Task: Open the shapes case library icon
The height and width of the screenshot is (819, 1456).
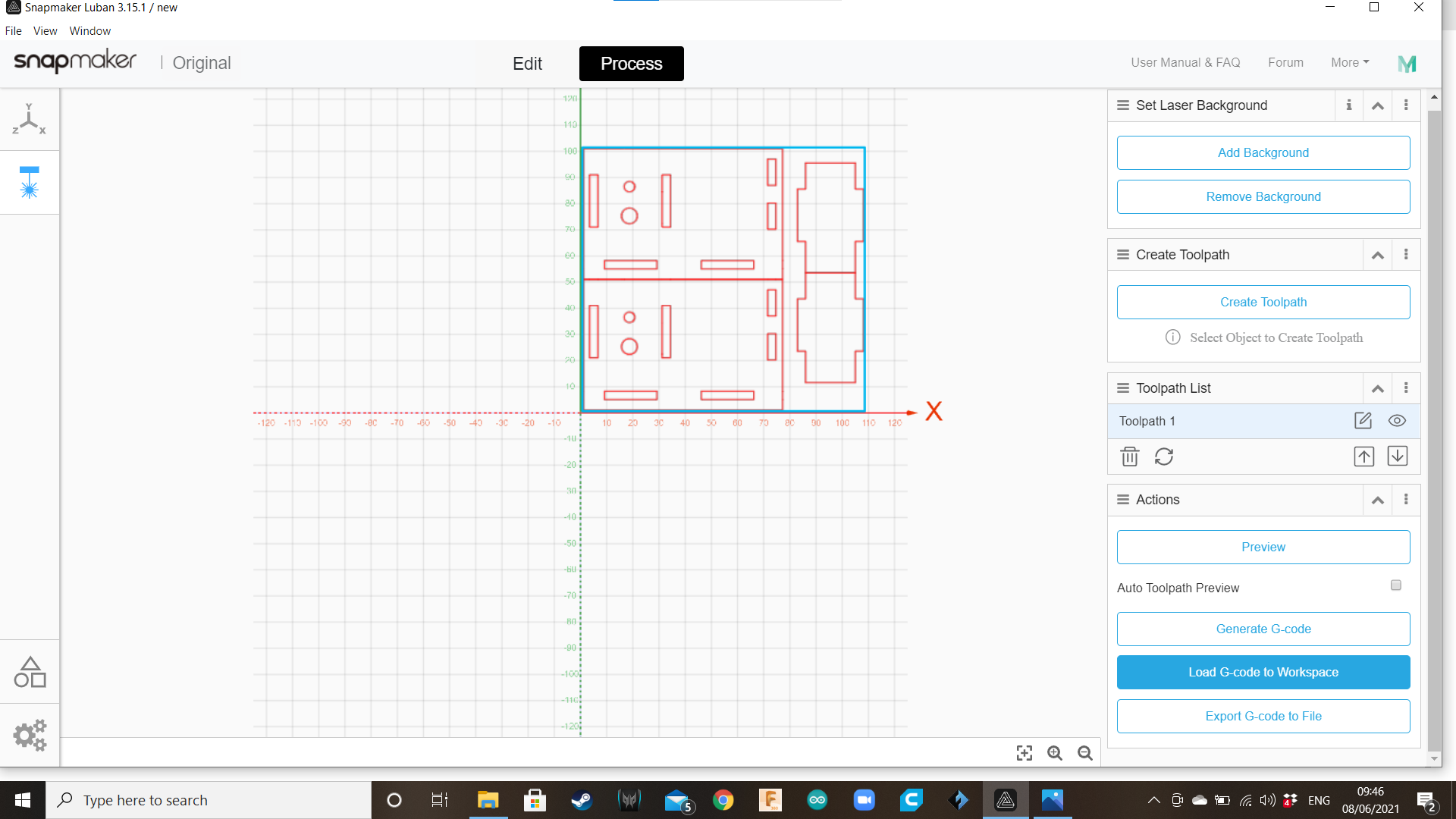Action: 30,673
